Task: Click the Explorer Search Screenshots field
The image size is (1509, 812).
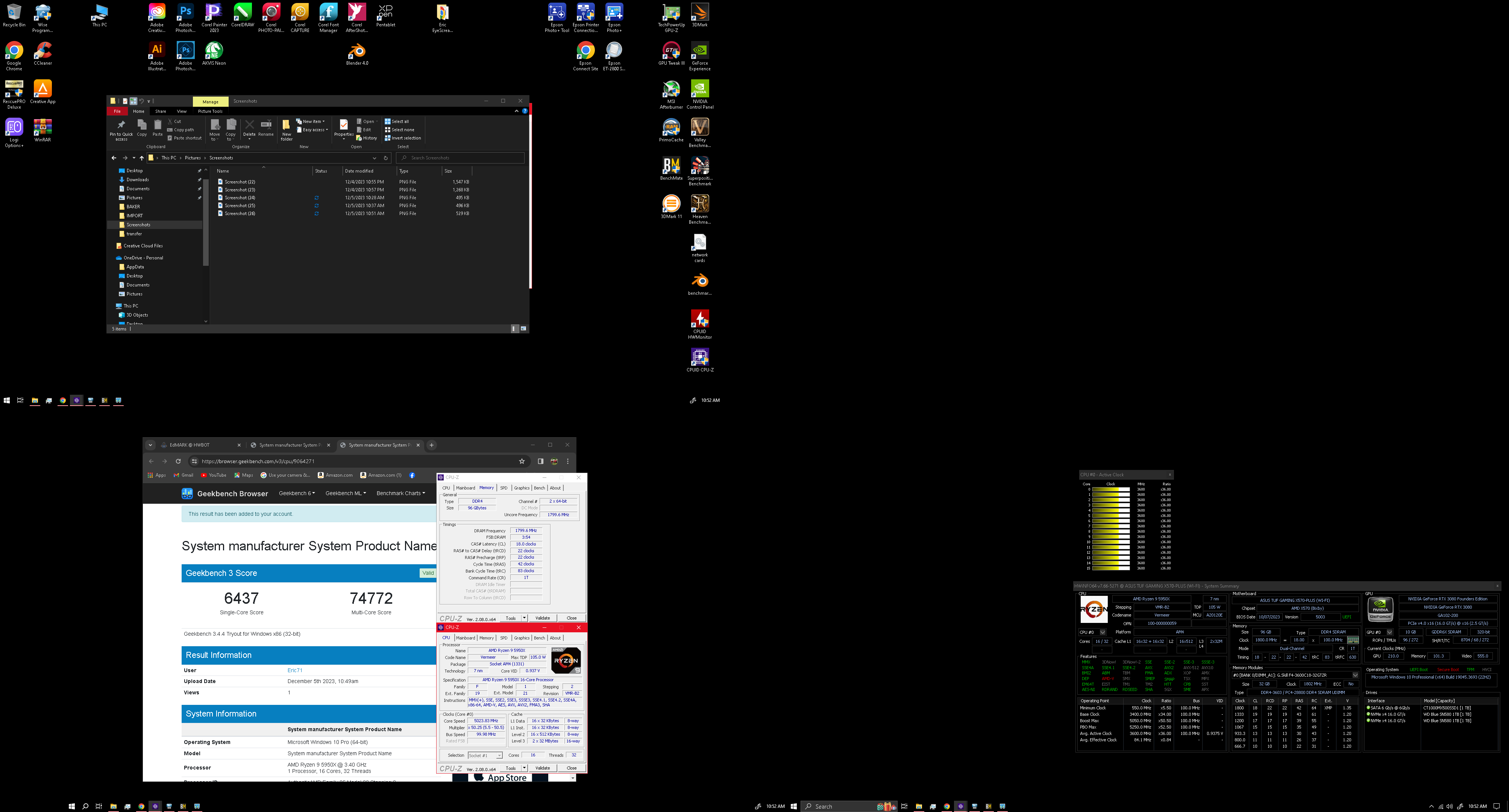Action: (x=460, y=158)
